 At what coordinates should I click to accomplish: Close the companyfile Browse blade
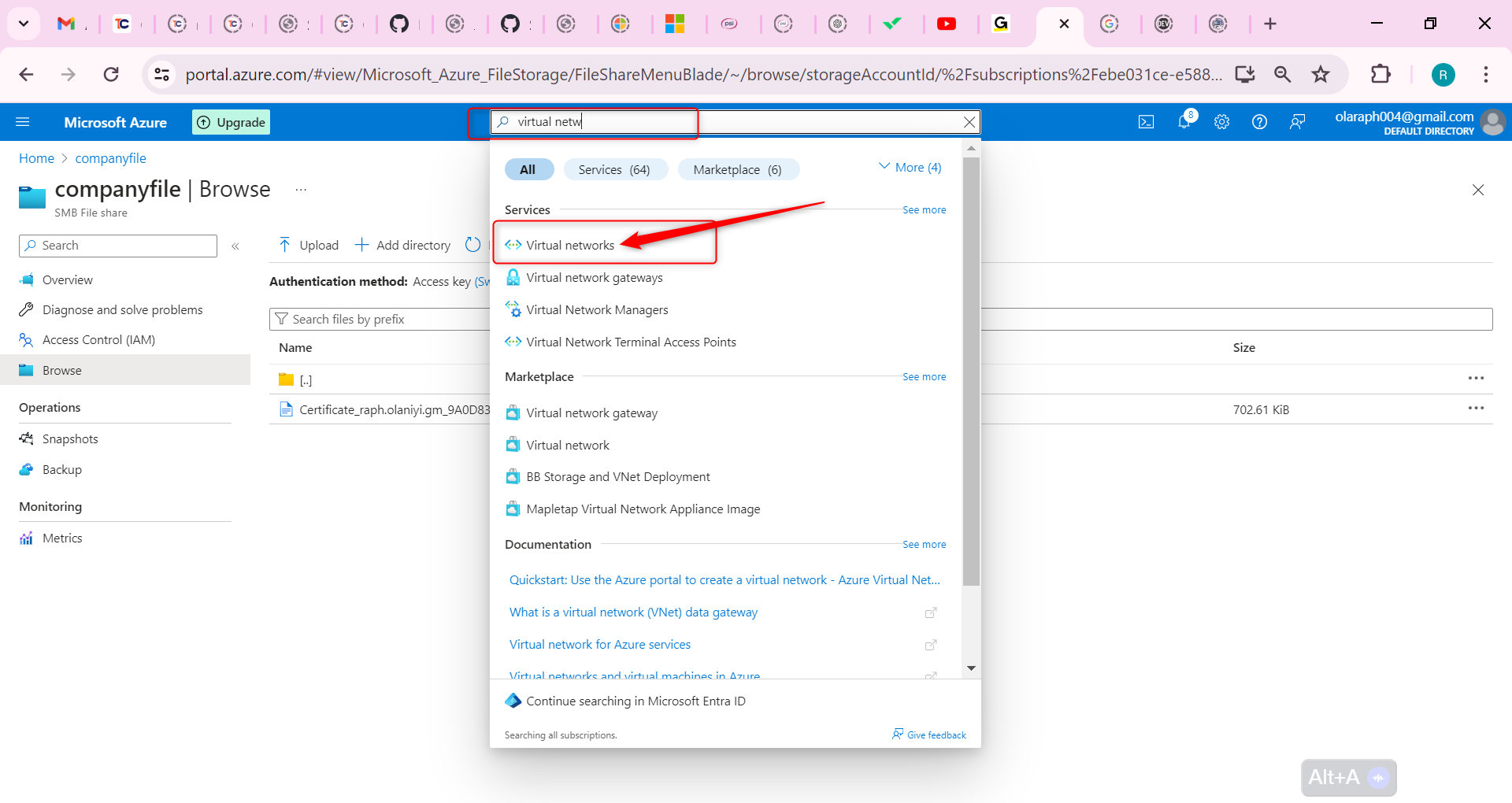(1478, 190)
